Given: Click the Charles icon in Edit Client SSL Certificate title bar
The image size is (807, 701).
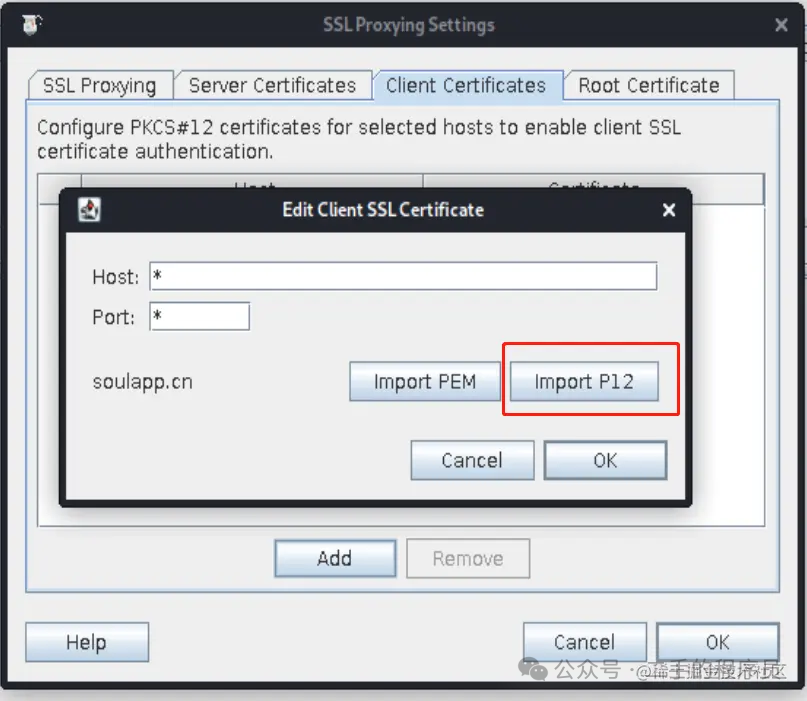Looking at the screenshot, I should (90, 210).
